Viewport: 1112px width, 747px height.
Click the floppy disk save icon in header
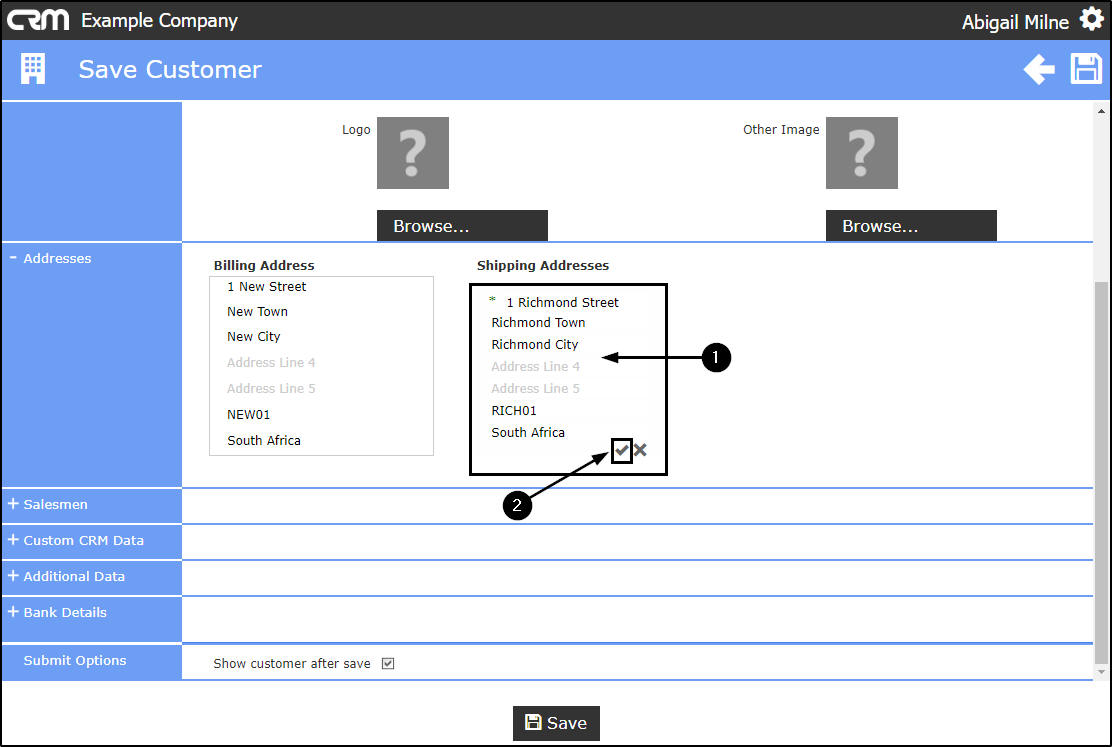click(x=1086, y=70)
